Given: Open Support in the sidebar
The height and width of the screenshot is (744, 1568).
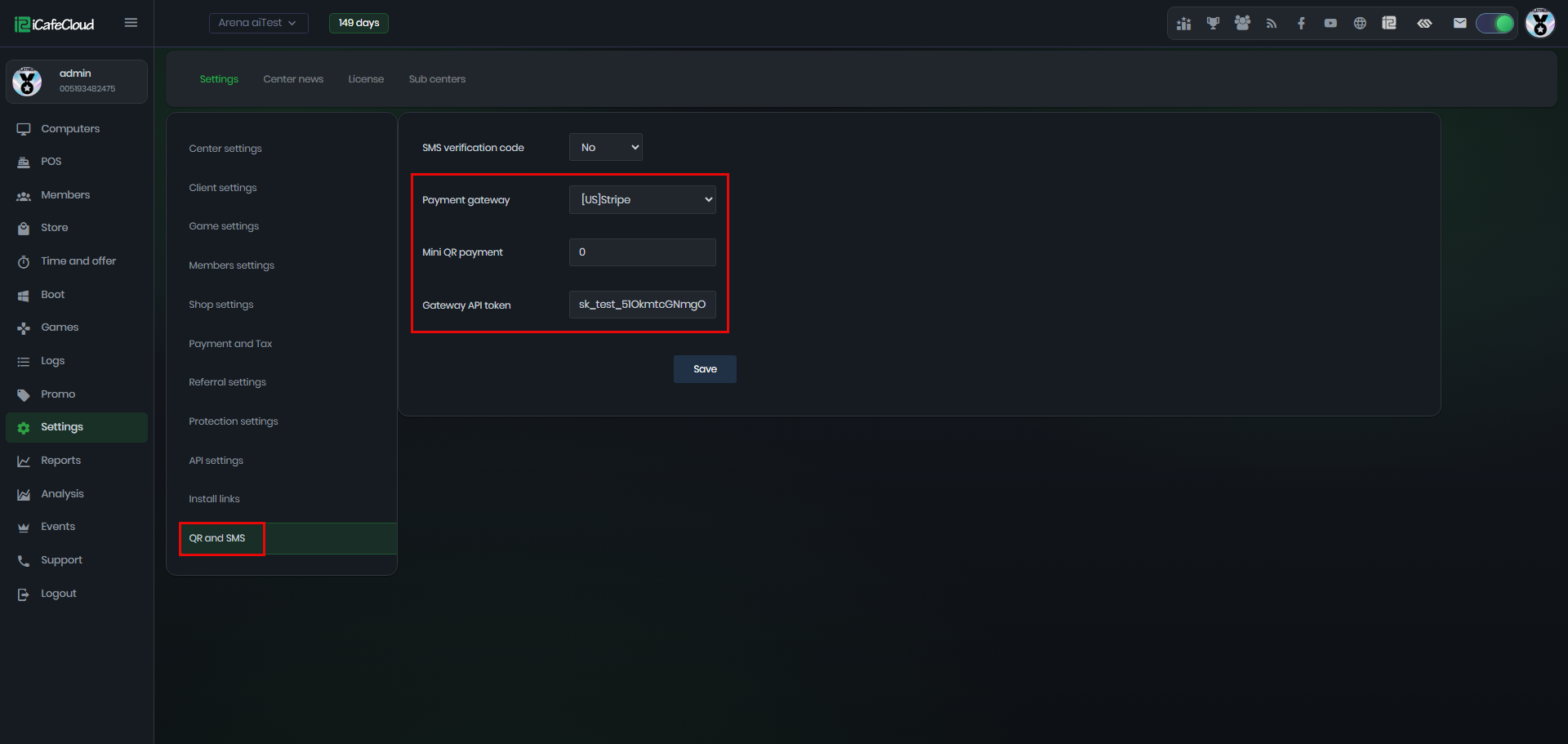Looking at the screenshot, I should (77, 560).
